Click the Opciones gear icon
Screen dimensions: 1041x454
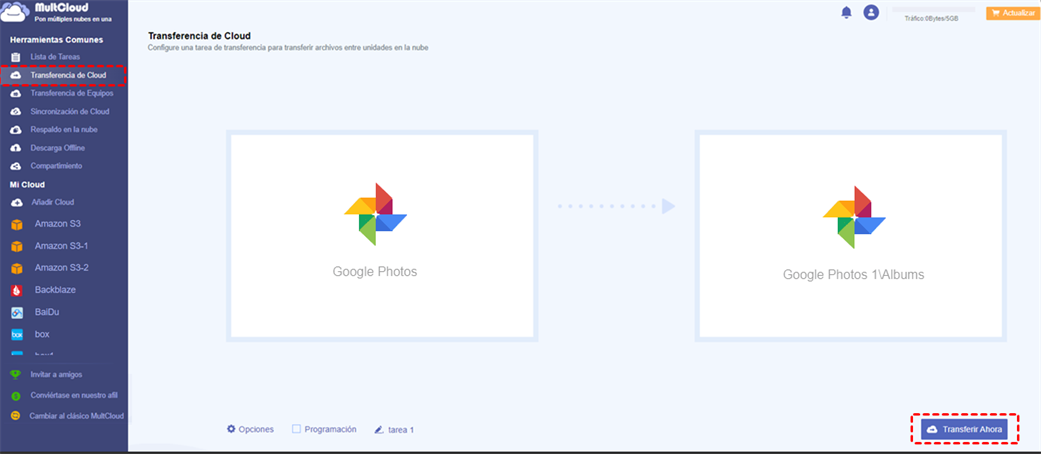pyautogui.click(x=231, y=429)
